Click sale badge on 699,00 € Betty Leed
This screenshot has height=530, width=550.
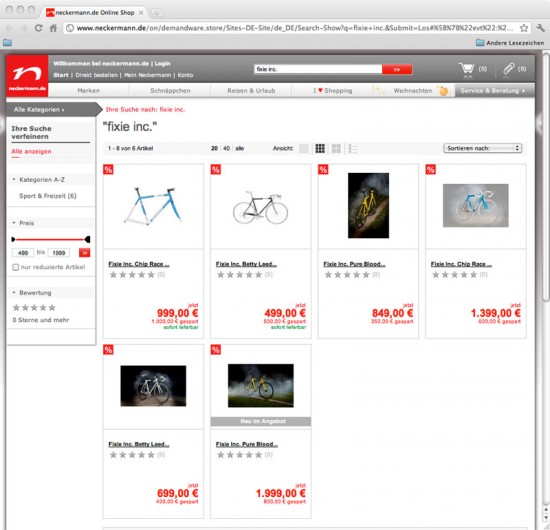tap(108, 350)
